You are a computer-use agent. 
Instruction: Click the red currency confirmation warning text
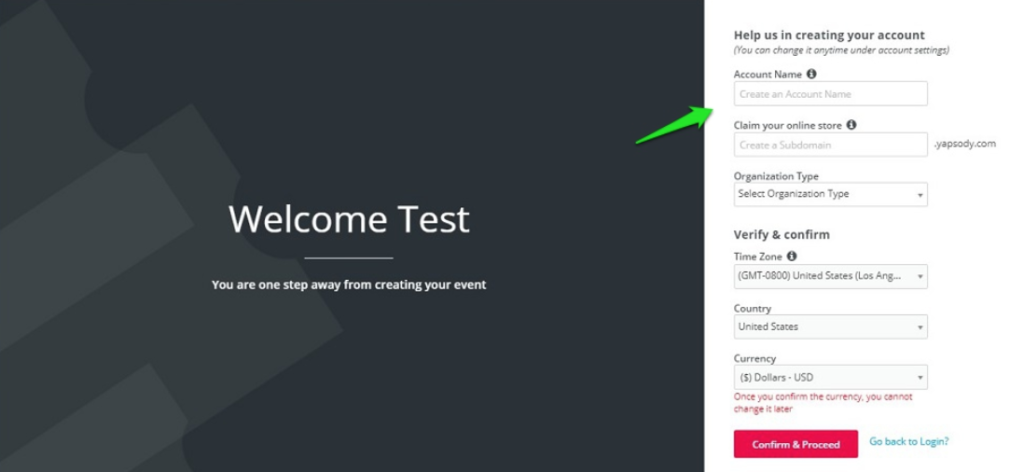pos(822,402)
